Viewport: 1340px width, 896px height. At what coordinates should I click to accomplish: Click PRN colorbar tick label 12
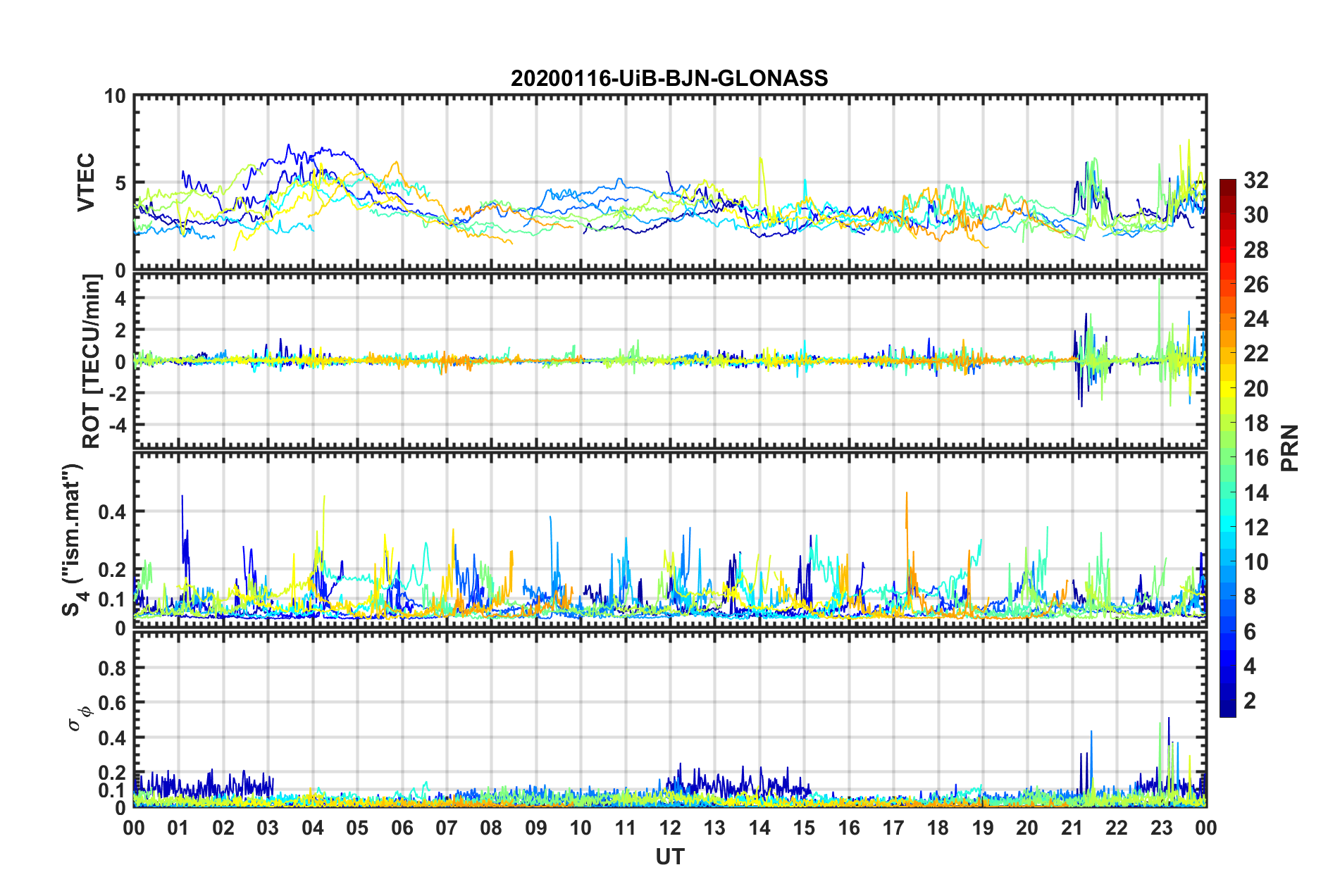click(1256, 528)
